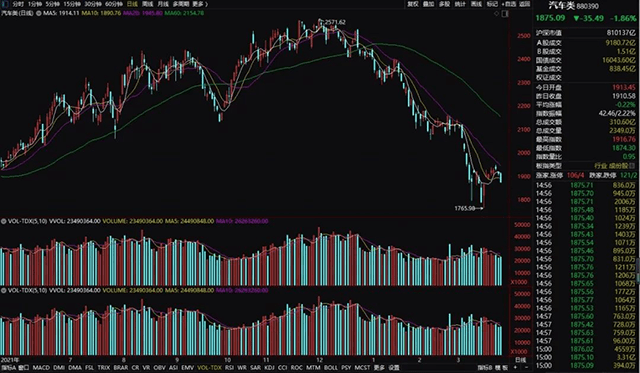Toggle the 复权 price adjustment option
The height and width of the screenshot is (373, 640).
[413, 4]
